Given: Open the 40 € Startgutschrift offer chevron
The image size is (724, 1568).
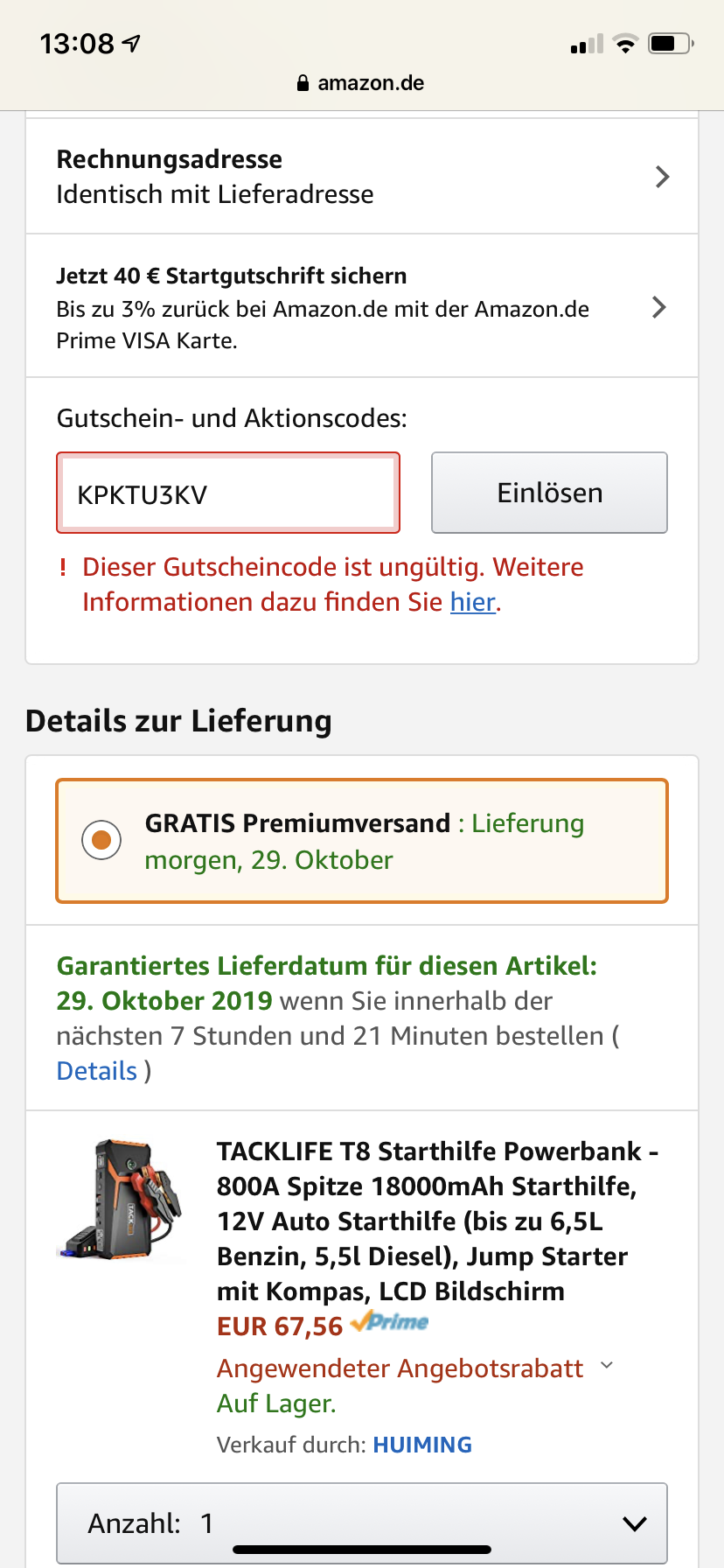Looking at the screenshot, I should point(659,307).
